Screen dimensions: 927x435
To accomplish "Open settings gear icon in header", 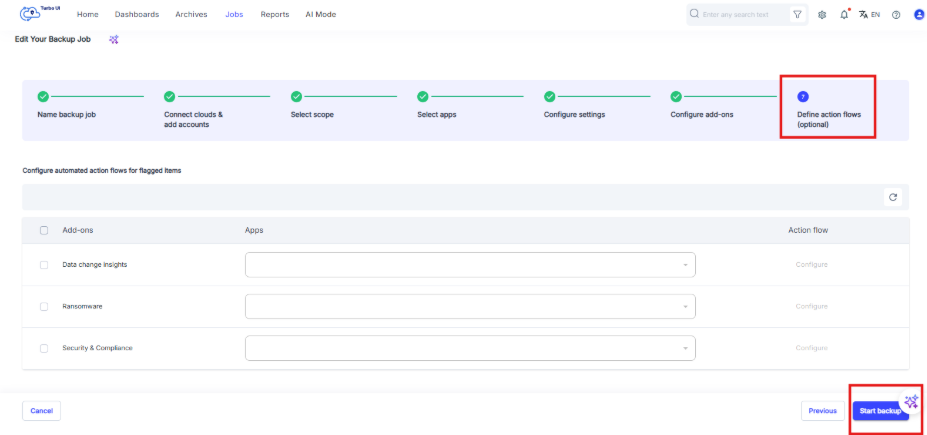I will click(822, 15).
